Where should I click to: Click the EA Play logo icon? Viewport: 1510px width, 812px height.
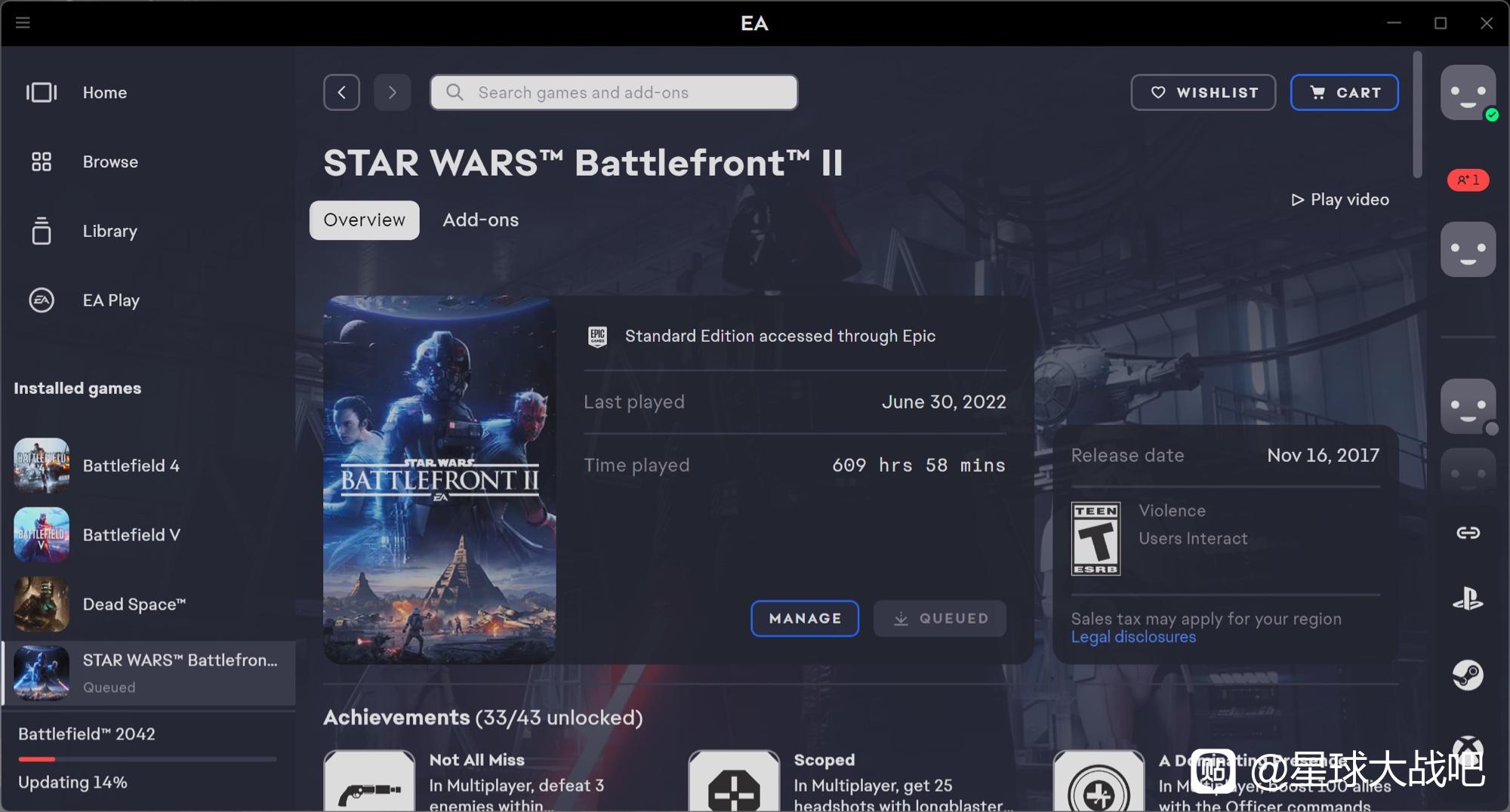pyautogui.click(x=42, y=300)
